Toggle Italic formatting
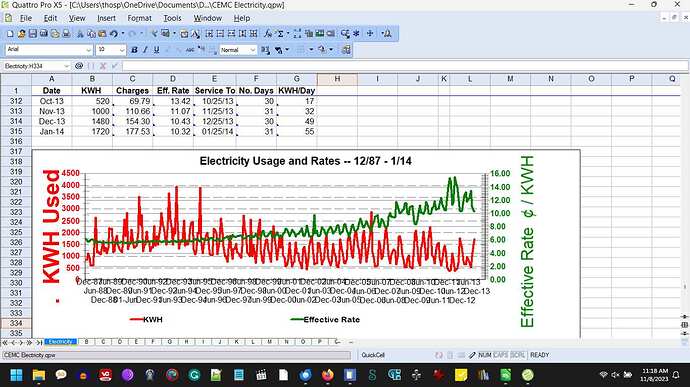 pos(145,50)
